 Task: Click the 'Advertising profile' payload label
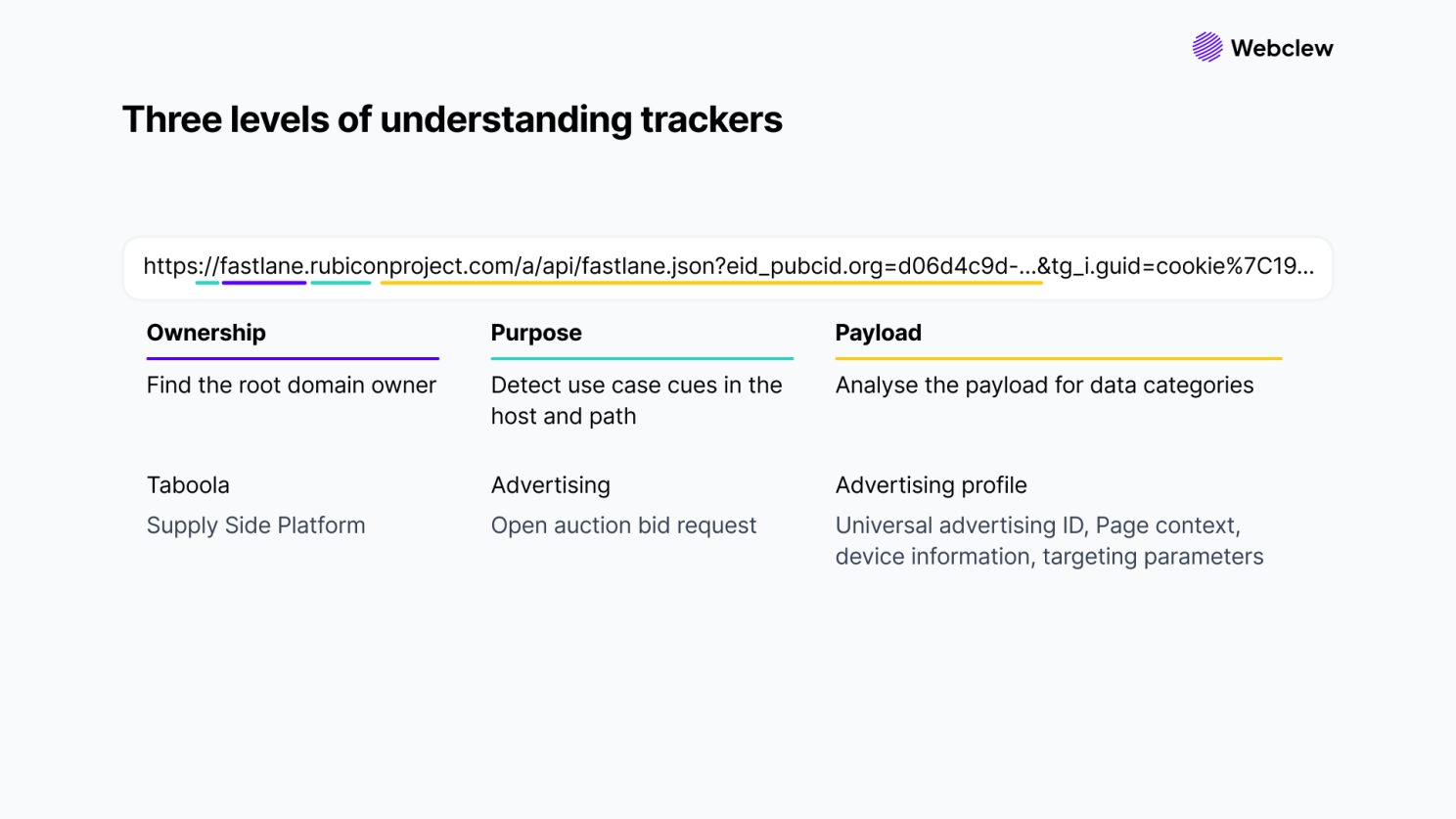[x=932, y=485]
